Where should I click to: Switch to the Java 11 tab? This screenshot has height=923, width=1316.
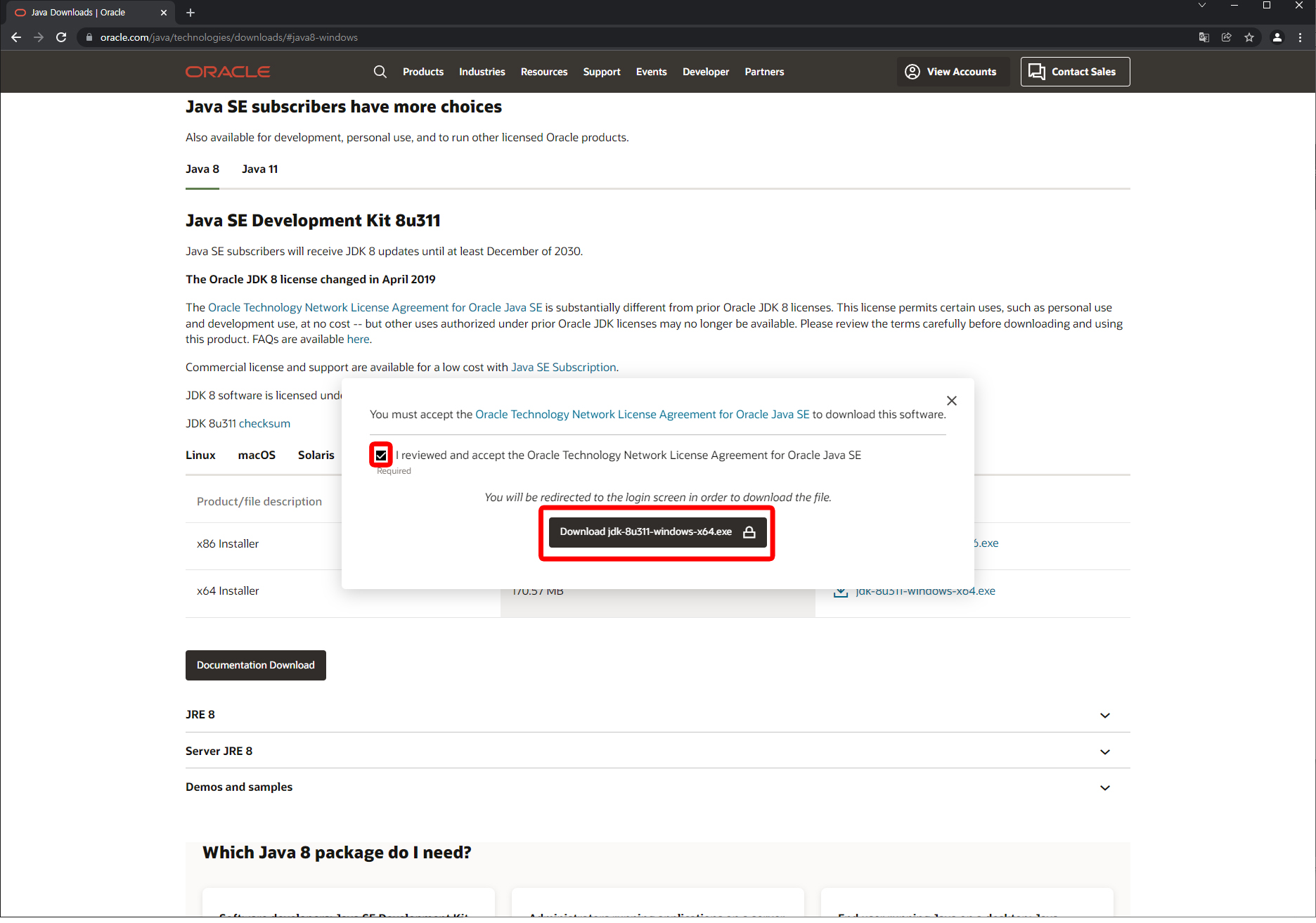pos(260,169)
